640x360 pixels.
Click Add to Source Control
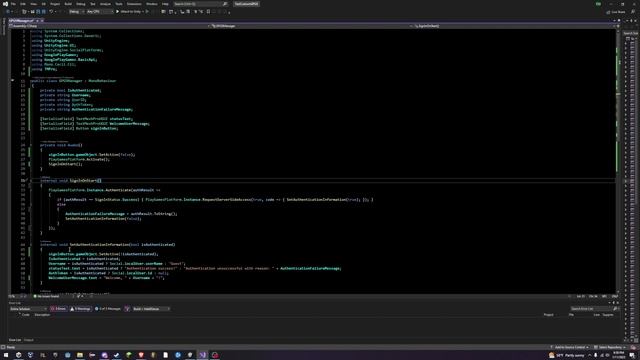tap(568, 347)
